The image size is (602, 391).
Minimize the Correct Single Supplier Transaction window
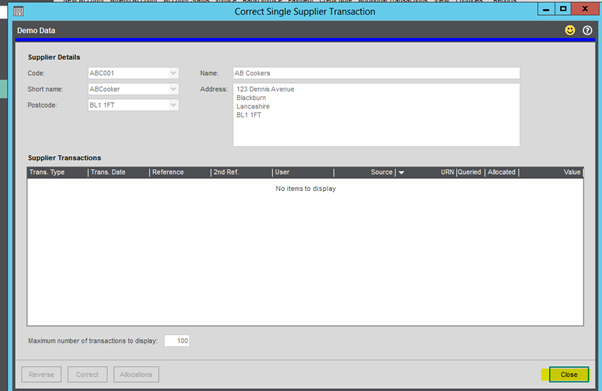pyautogui.click(x=546, y=9)
